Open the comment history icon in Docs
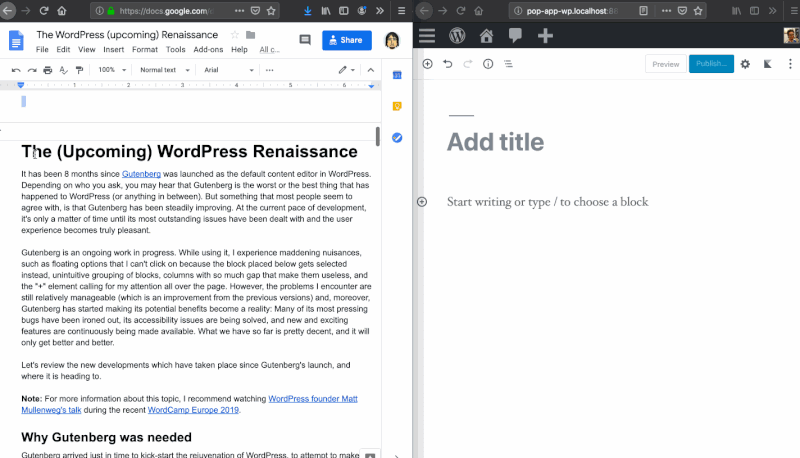 click(305, 41)
